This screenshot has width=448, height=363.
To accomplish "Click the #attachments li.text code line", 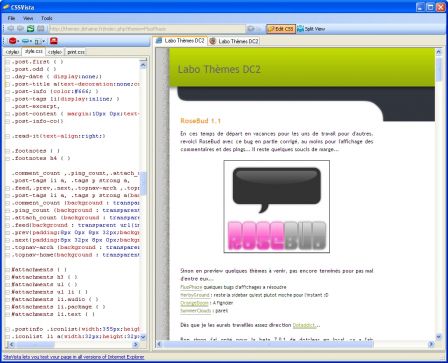I will 53,314.
